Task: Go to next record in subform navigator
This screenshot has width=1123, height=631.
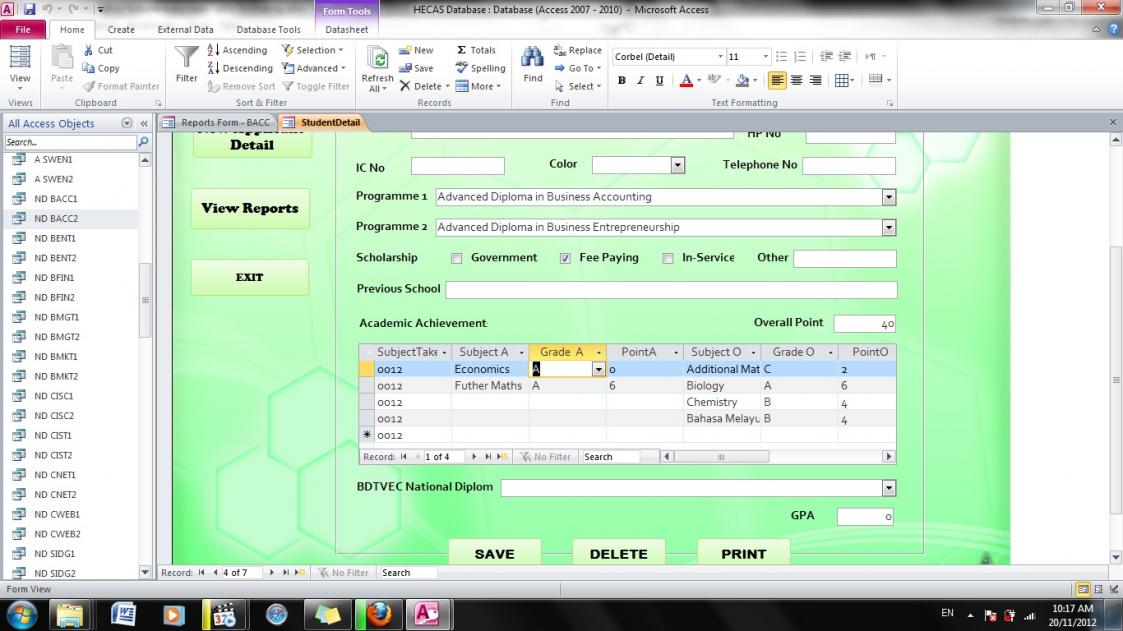Action: click(x=473, y=456)
